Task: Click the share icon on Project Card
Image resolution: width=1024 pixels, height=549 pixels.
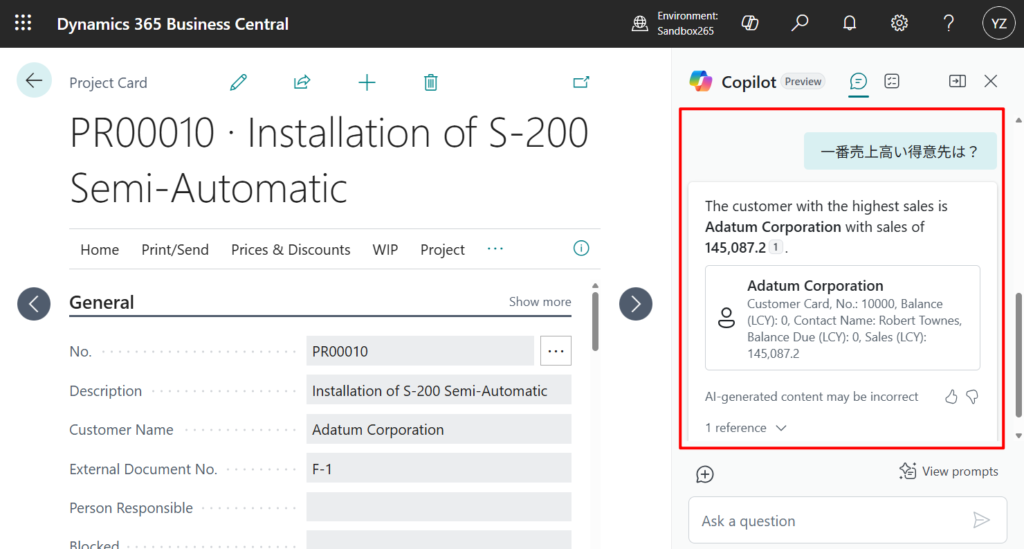Action: 302,82
